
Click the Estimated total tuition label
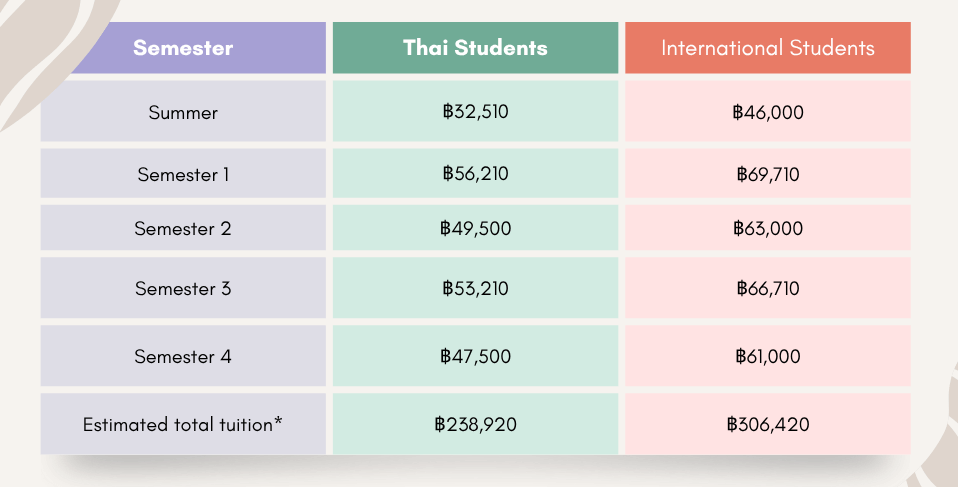coord(183,424)
